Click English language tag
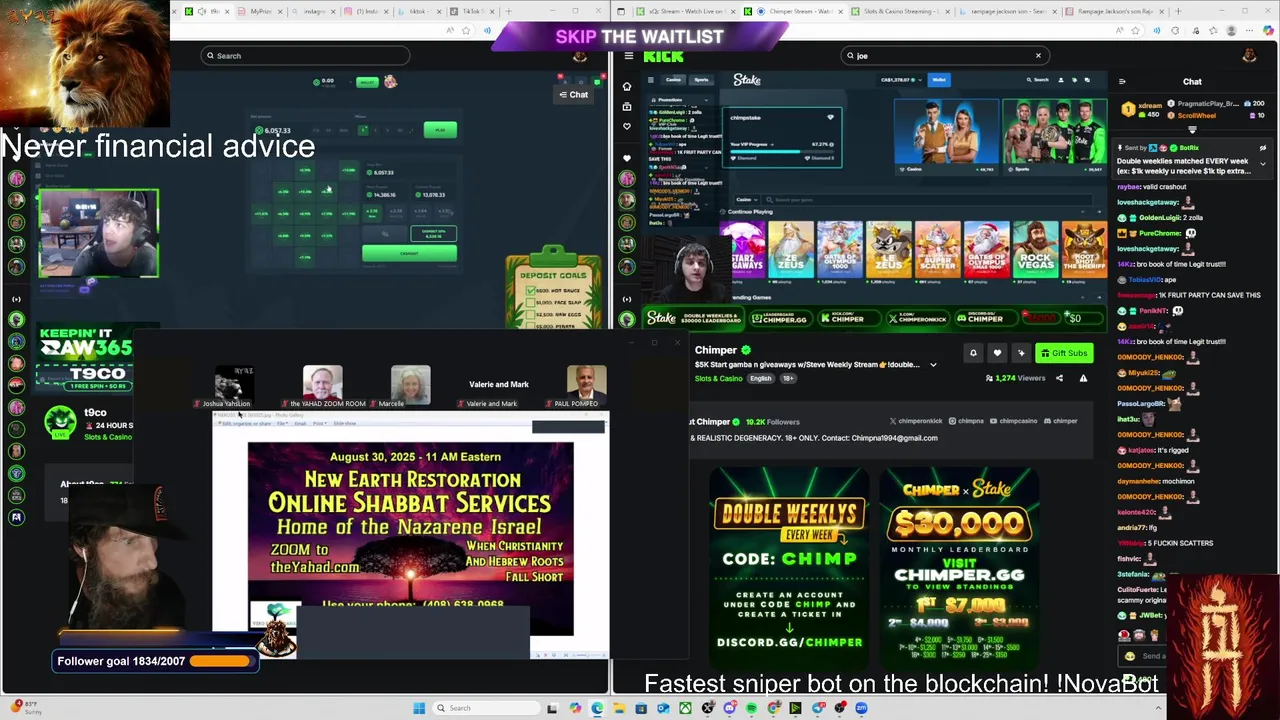Screen dimensions: 1280x720 click(x=761, y=379)
